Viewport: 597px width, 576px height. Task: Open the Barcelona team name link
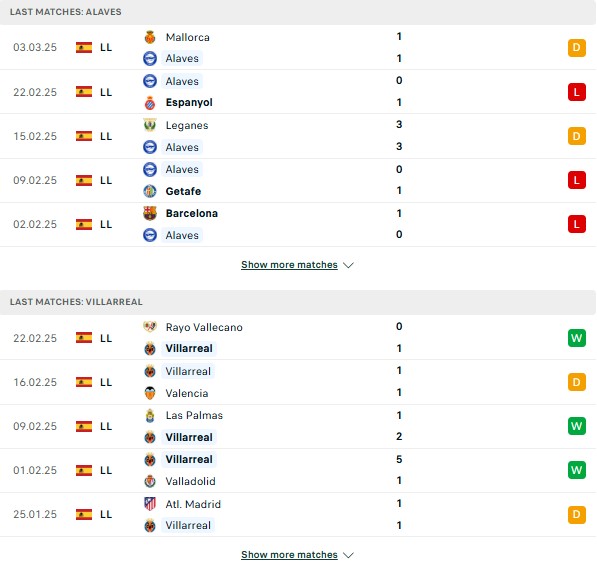click(x=192, y=213)
